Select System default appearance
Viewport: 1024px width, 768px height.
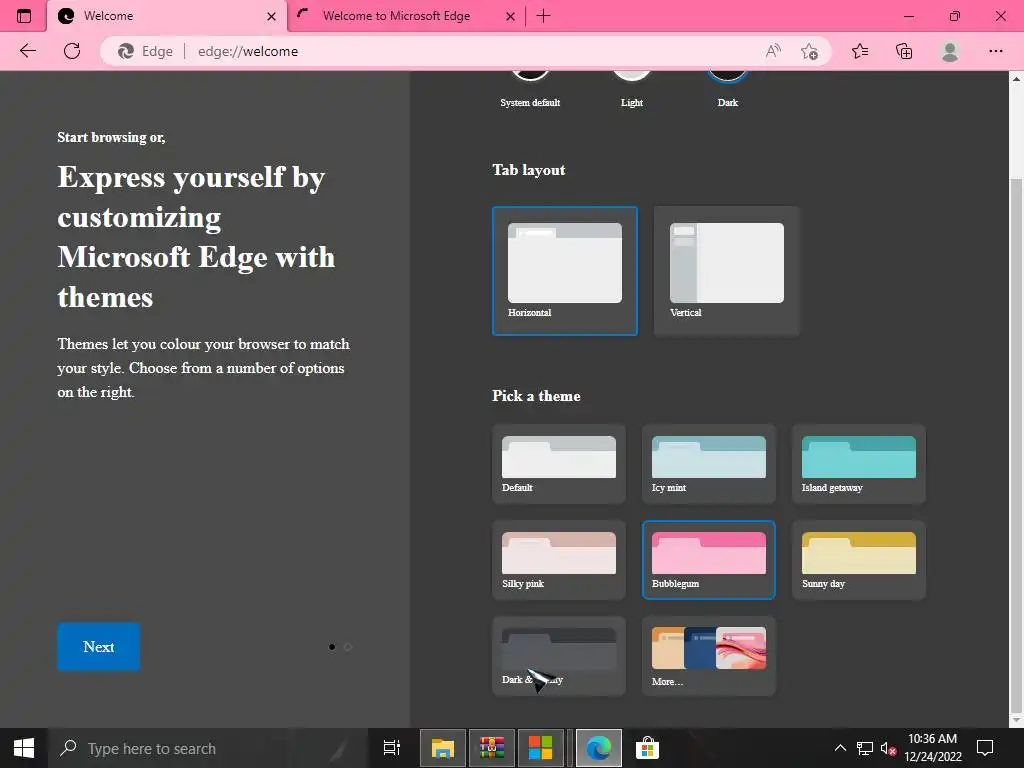point(530,89)
